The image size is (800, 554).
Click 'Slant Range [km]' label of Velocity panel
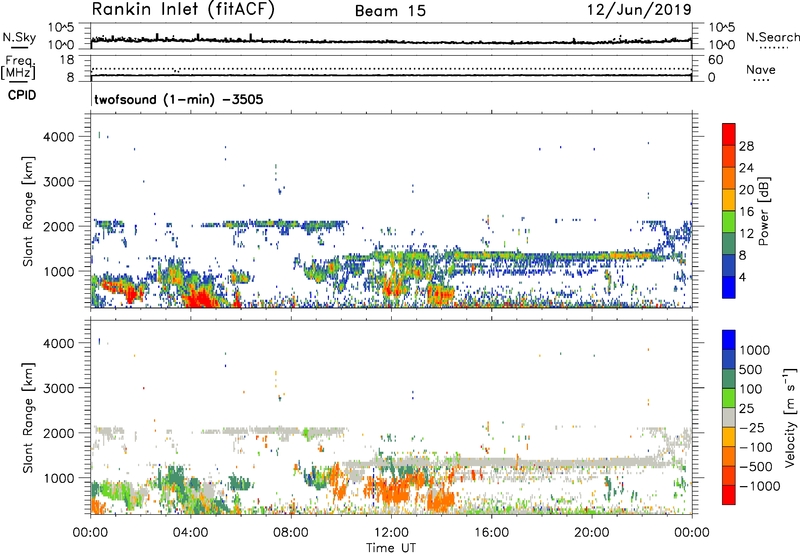click(x=28, y=417)
